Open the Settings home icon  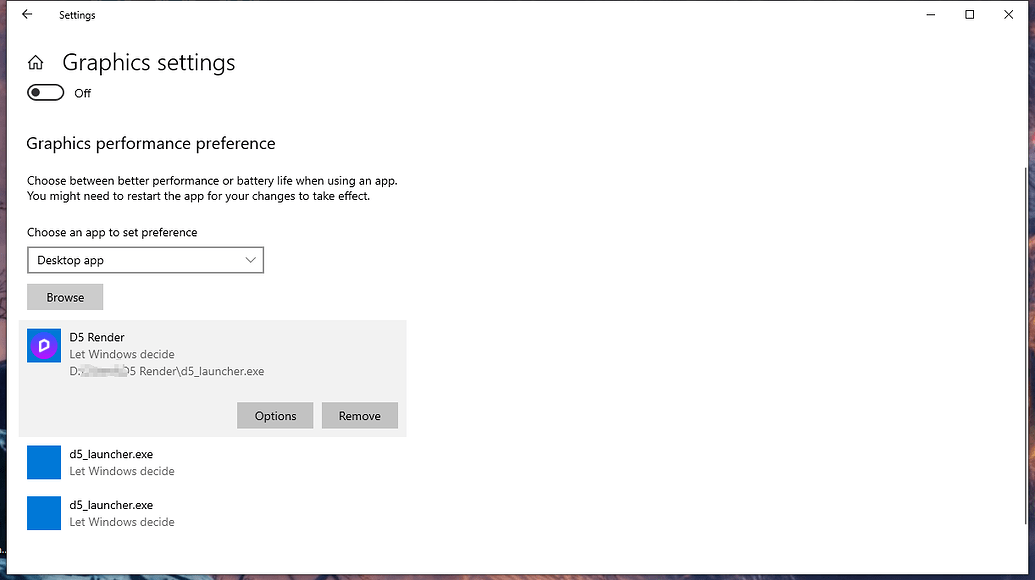tap(36, 63)
